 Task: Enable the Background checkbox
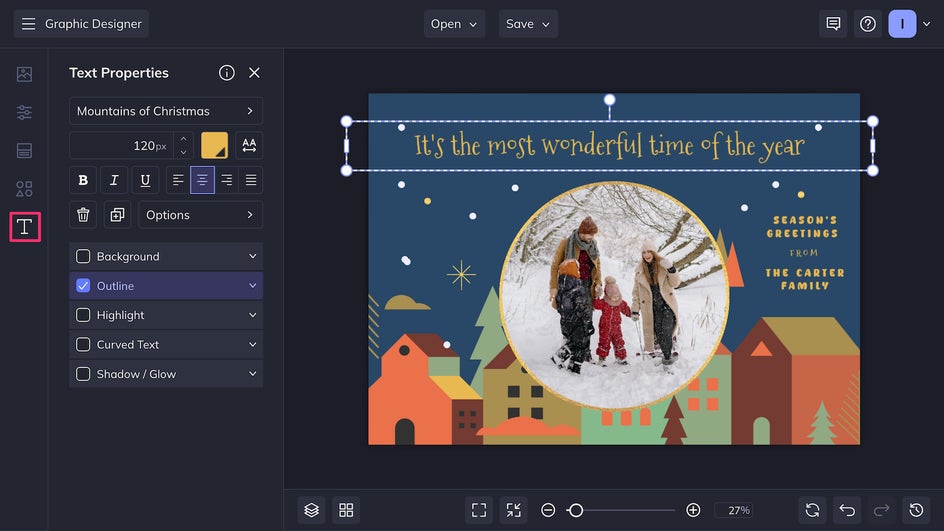(x=83, y=256)
